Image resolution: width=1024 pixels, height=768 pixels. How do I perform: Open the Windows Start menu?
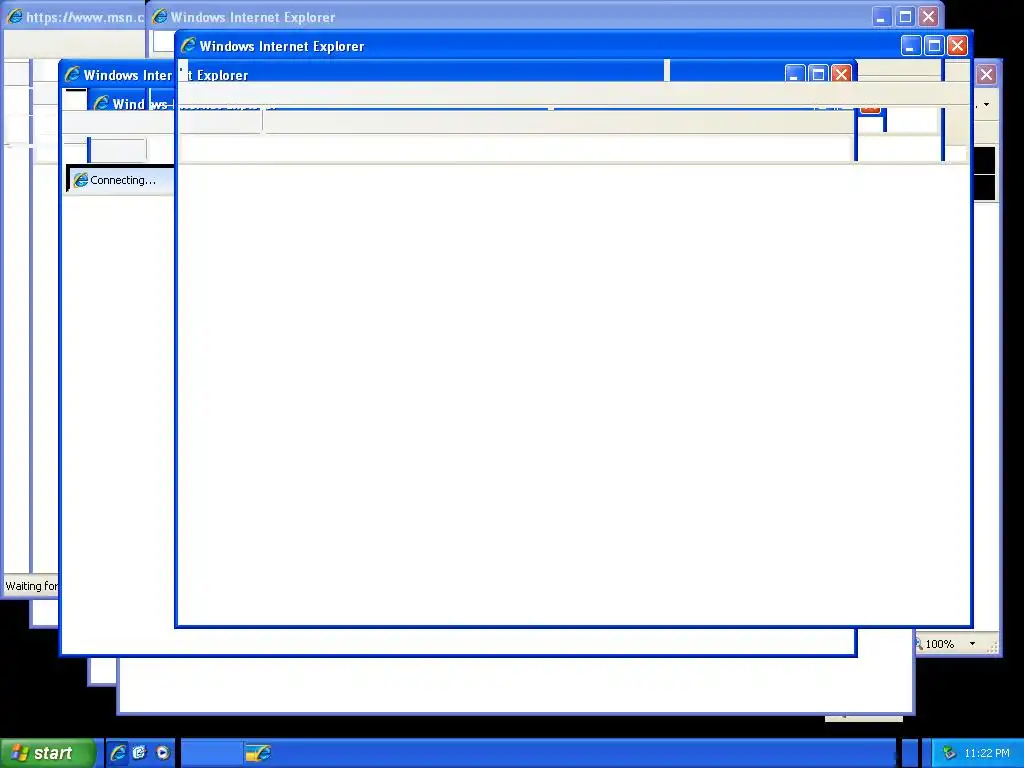coord(47,753)
